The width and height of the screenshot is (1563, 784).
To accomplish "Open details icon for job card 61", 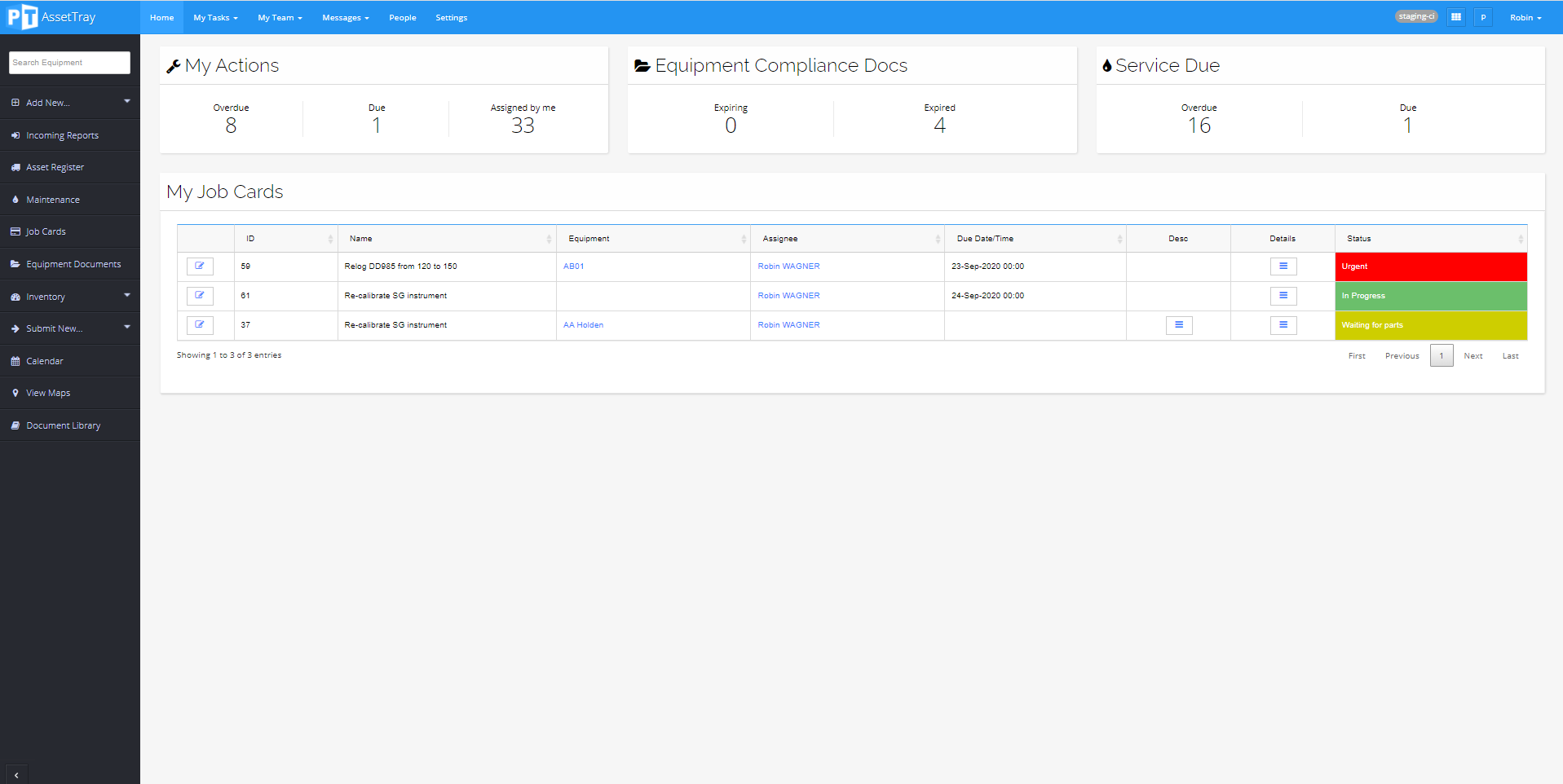I will tap(1283, 296).
